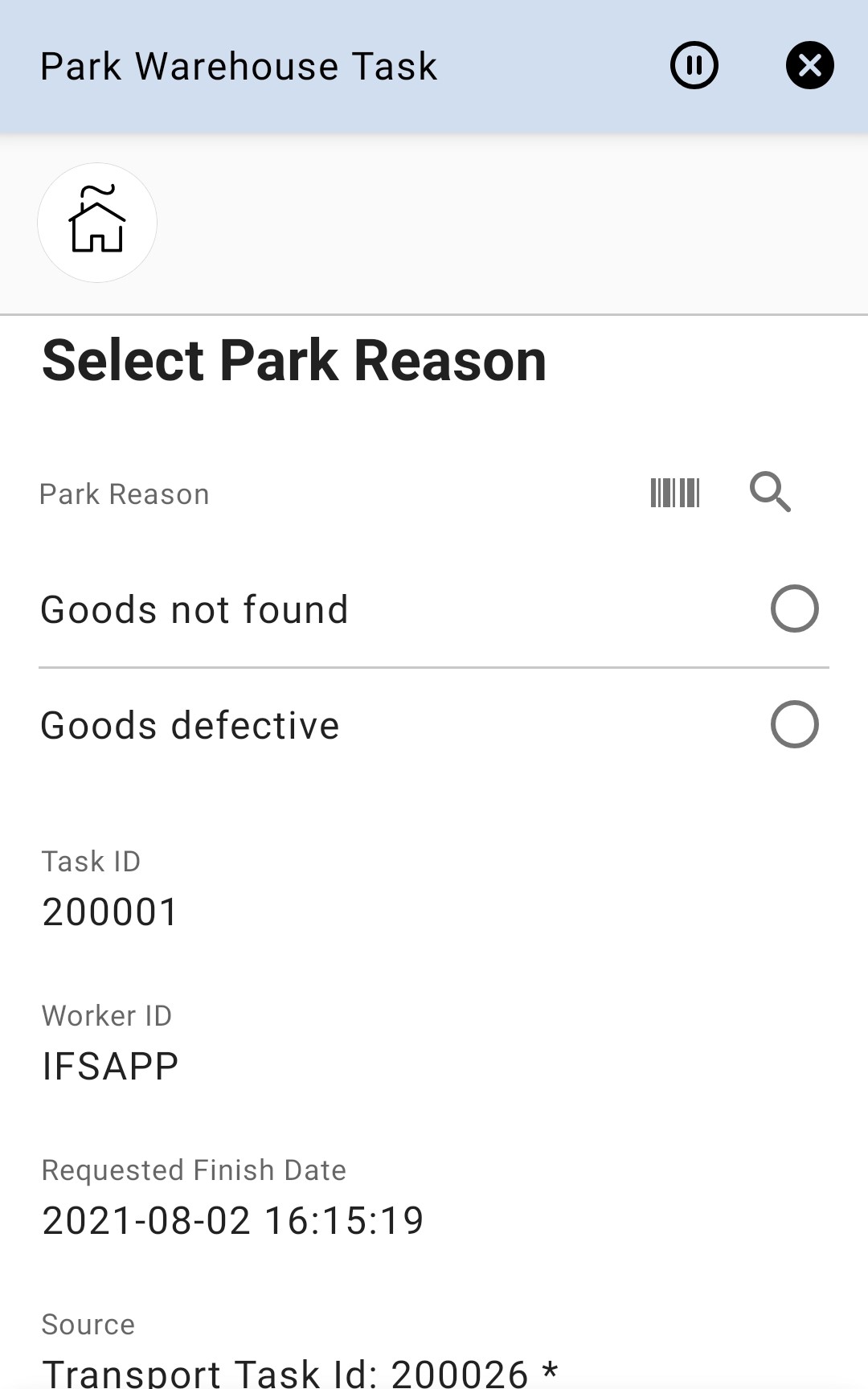Viewport: 868px width, 1389px height.
Task: Click Task ID value 200001
Action: 110,912
